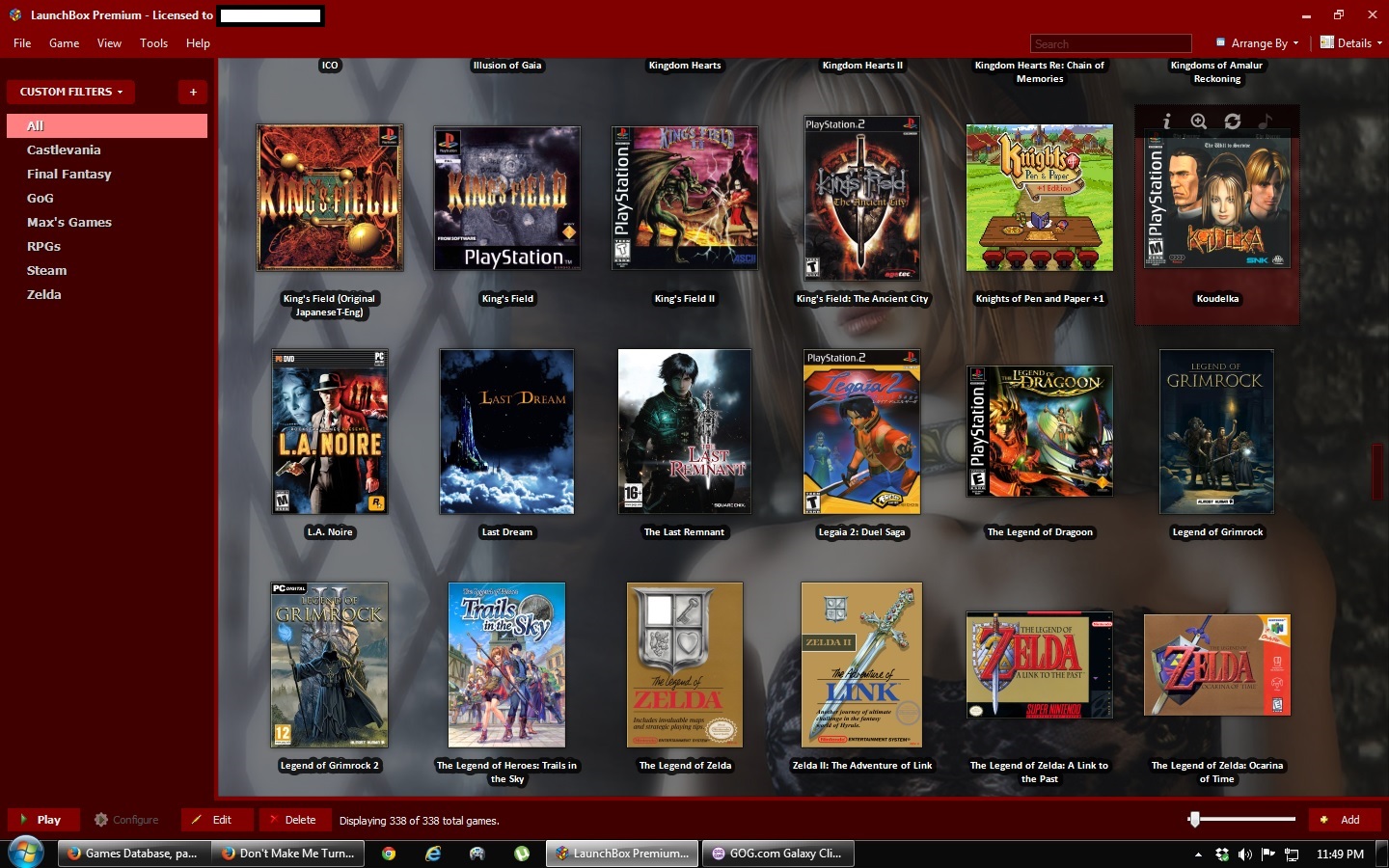
Task: Select The Legend of Dragoon cover
Action: point(1040,431)
